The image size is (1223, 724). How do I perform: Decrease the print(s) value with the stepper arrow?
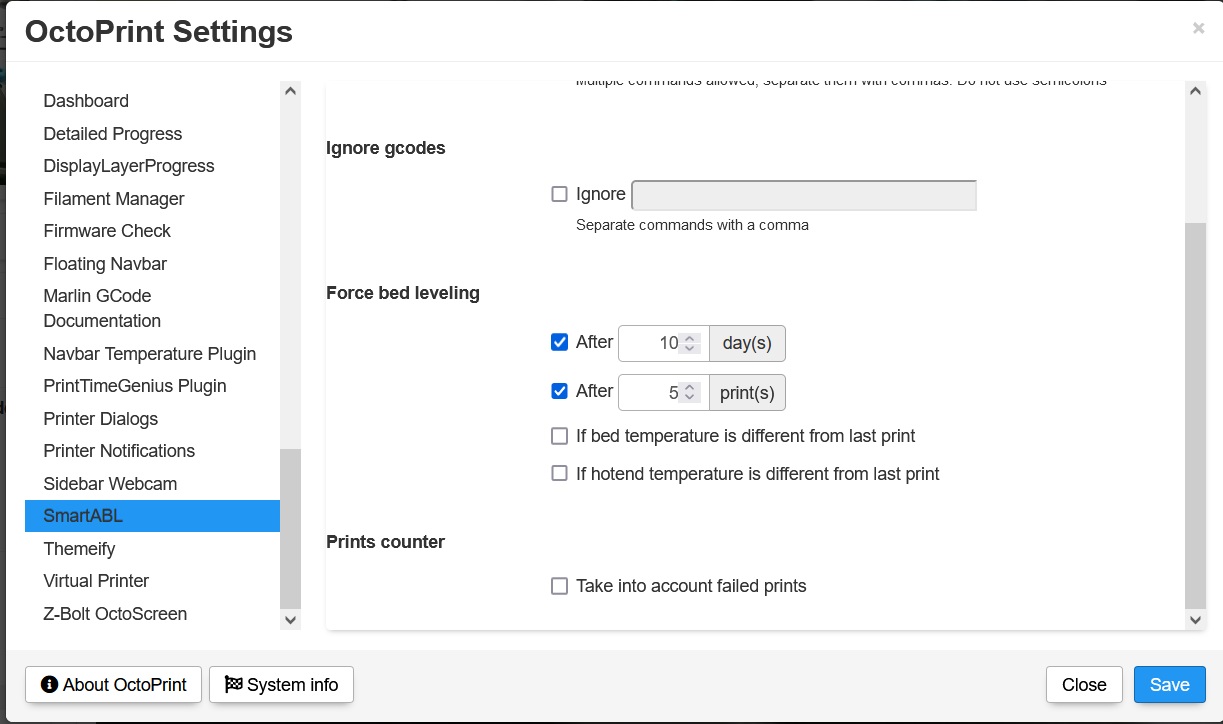click(688, 397)
